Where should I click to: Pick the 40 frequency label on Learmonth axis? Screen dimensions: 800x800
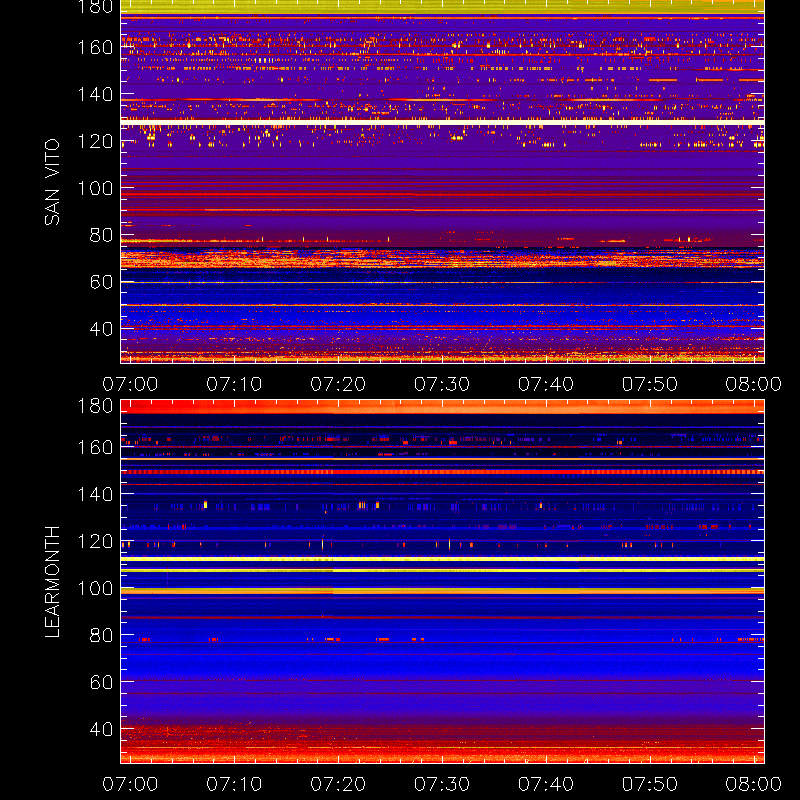[101, 729]
